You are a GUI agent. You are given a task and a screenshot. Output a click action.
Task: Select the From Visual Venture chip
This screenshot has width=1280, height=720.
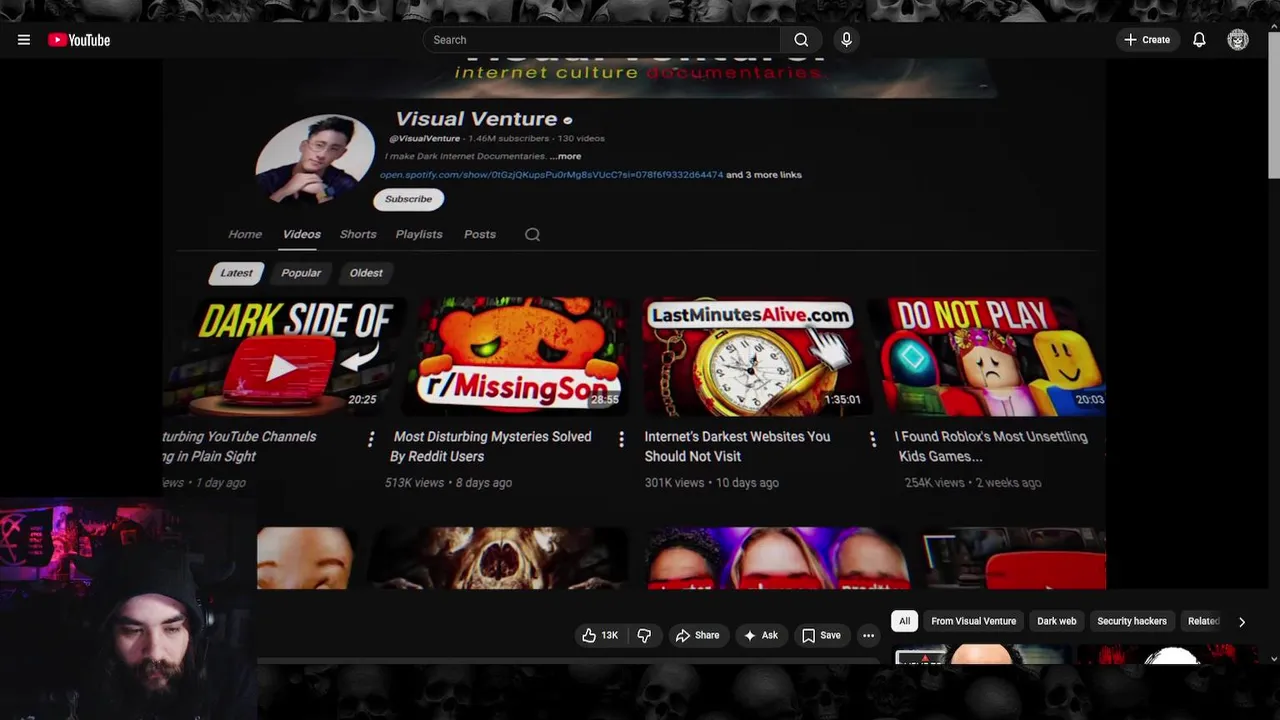coord(973,621)
